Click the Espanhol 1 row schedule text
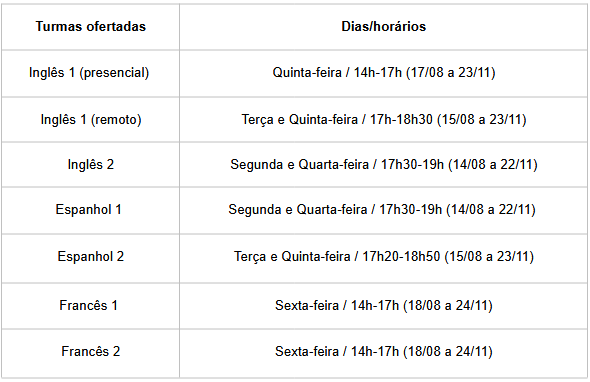The image size is (590, 382). tap(382, 209)
